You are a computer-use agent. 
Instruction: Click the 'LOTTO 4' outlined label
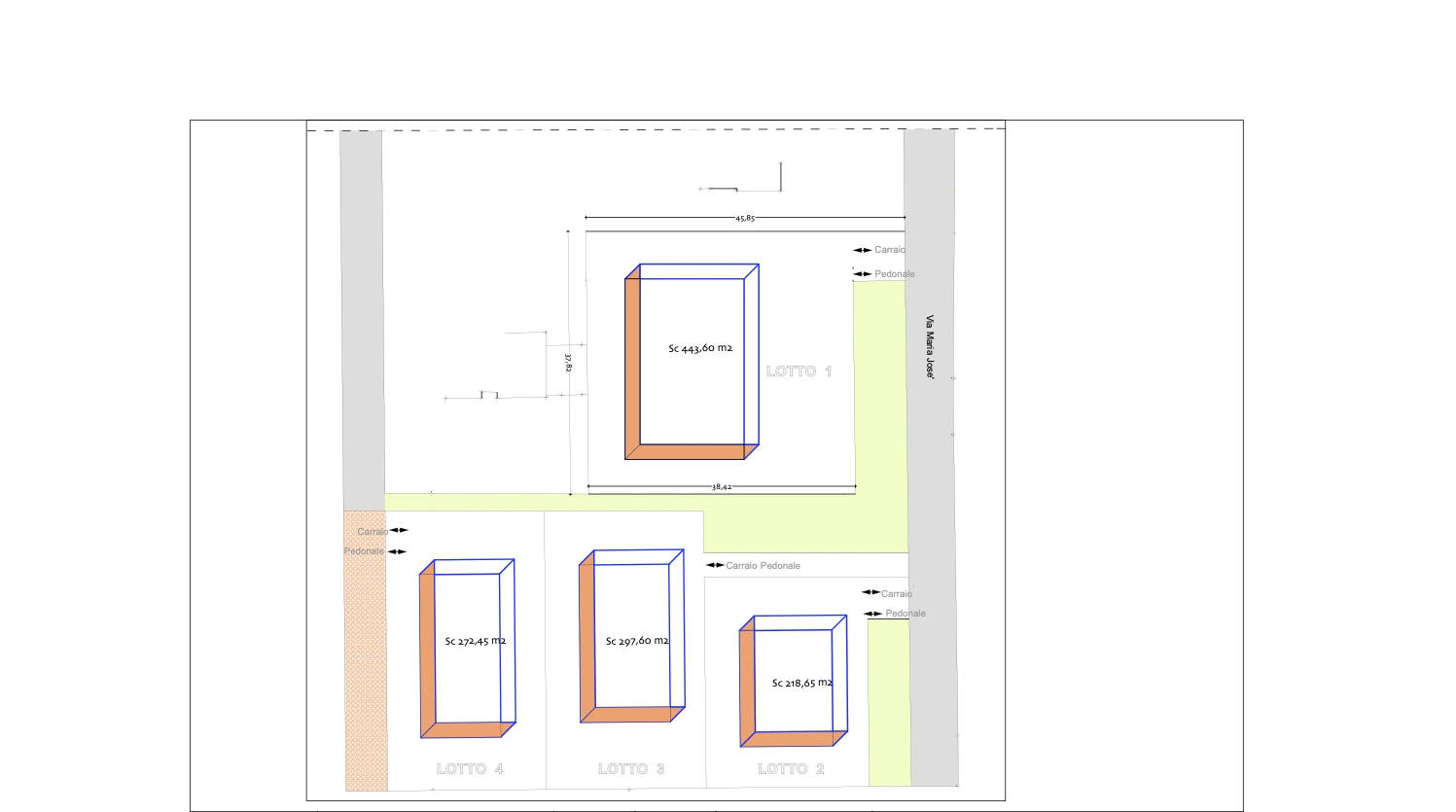click(x=470, y=769)
